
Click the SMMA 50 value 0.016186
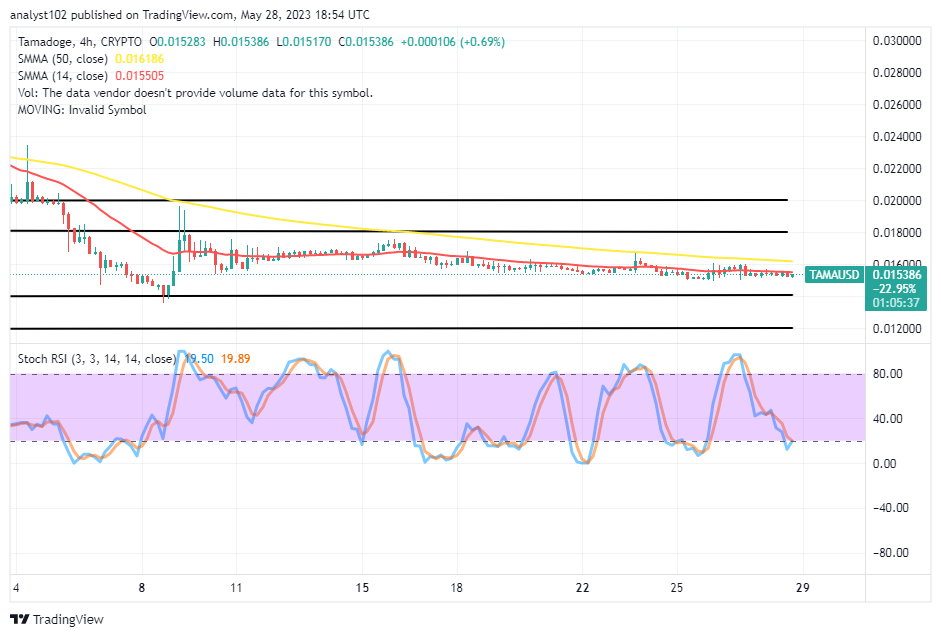(x=139, y=59)
